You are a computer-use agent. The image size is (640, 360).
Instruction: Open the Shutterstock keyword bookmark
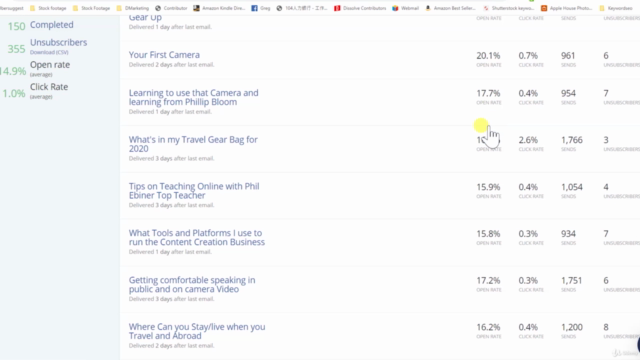(x=509, y=8)
